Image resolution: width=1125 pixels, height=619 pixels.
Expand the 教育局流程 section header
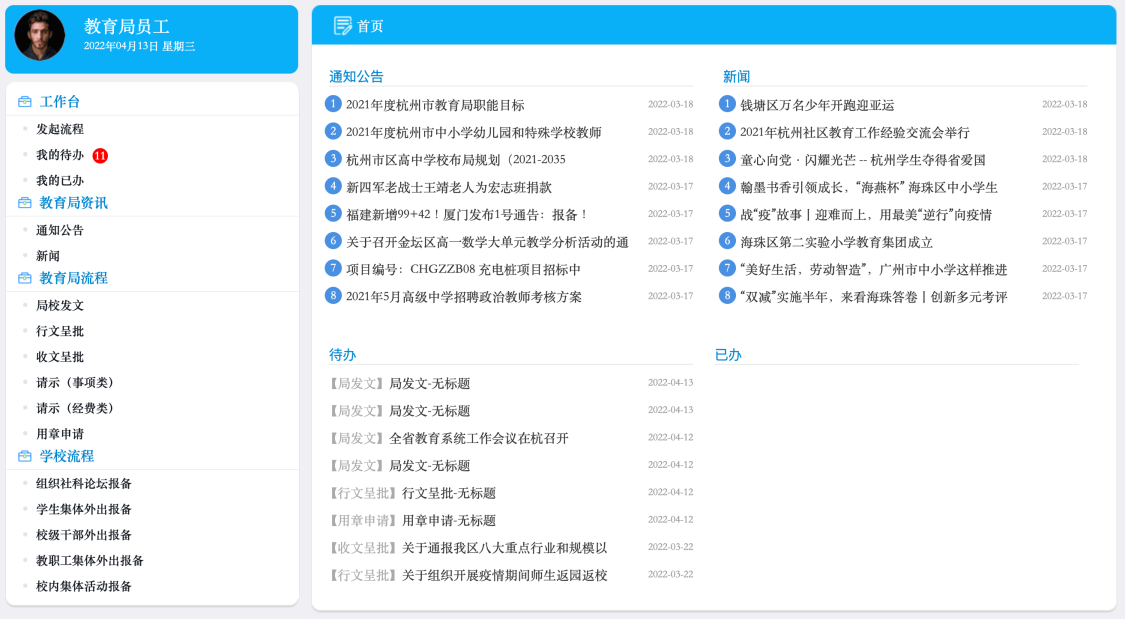click(x=73, y=279)
